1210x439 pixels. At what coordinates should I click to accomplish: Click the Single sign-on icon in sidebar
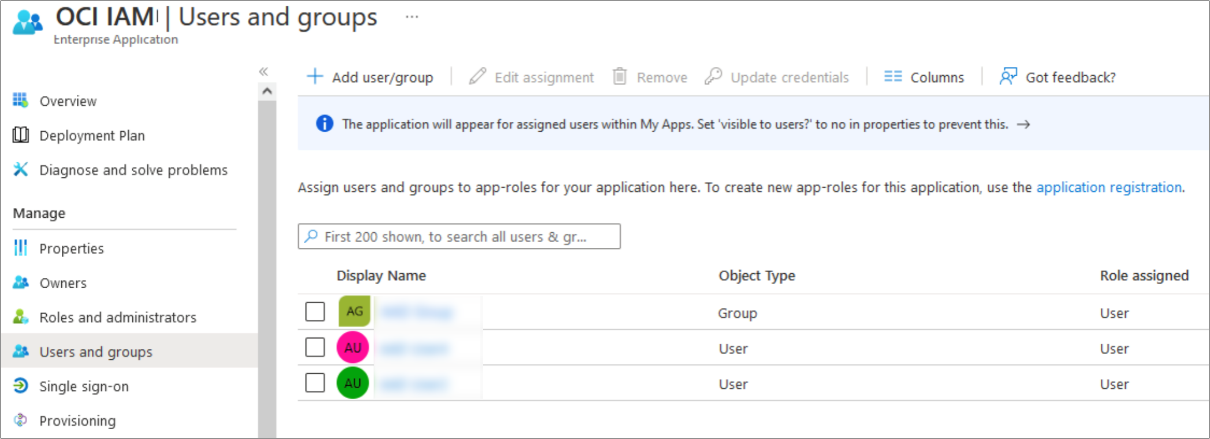21,386
